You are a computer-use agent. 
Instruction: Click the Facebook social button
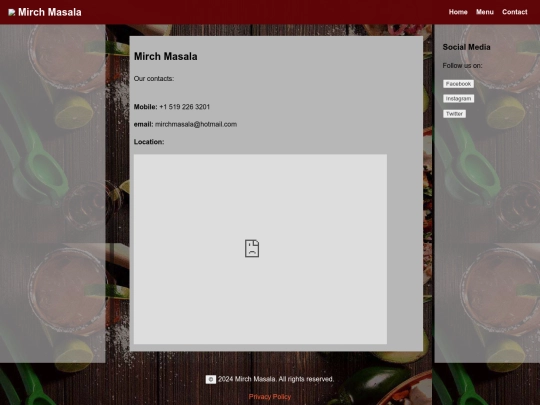pos(458,84)
